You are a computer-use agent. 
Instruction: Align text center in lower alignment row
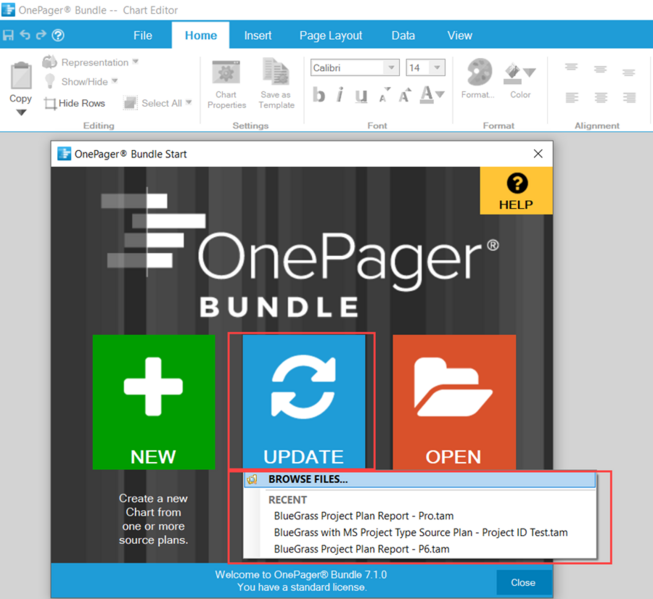click(x=601, y=97)
